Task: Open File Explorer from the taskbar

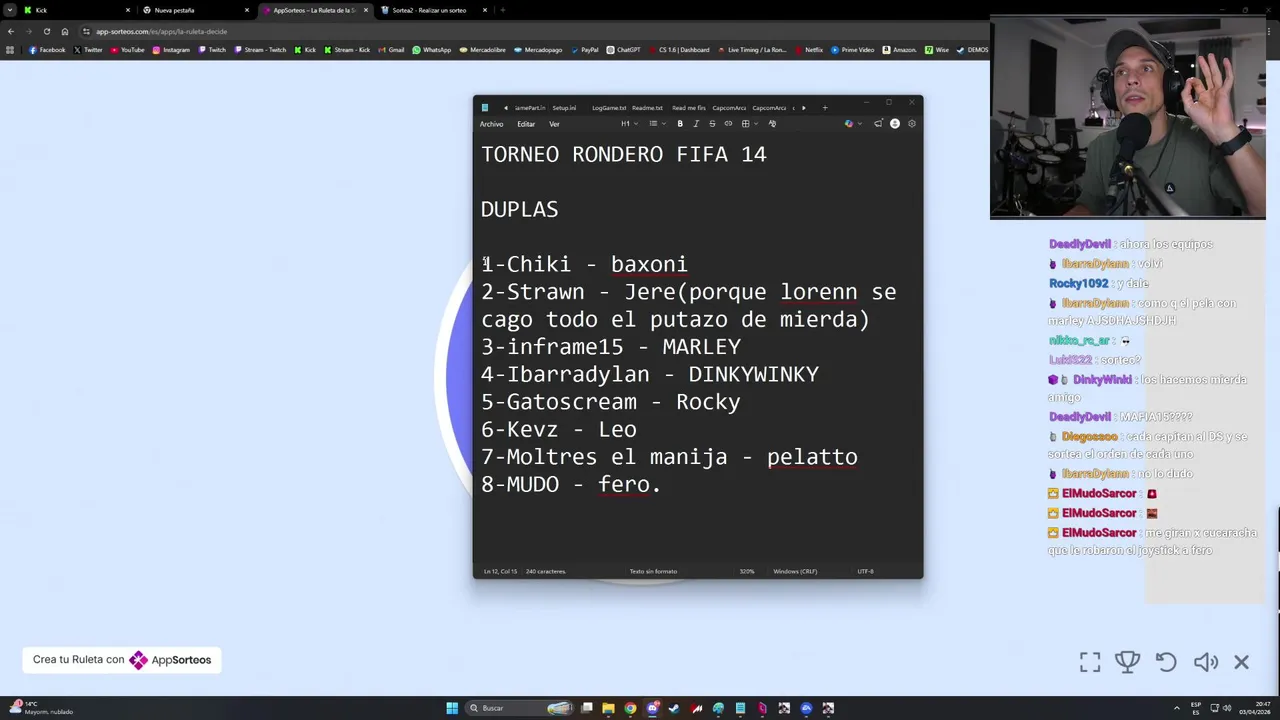Action: (608, 708)
